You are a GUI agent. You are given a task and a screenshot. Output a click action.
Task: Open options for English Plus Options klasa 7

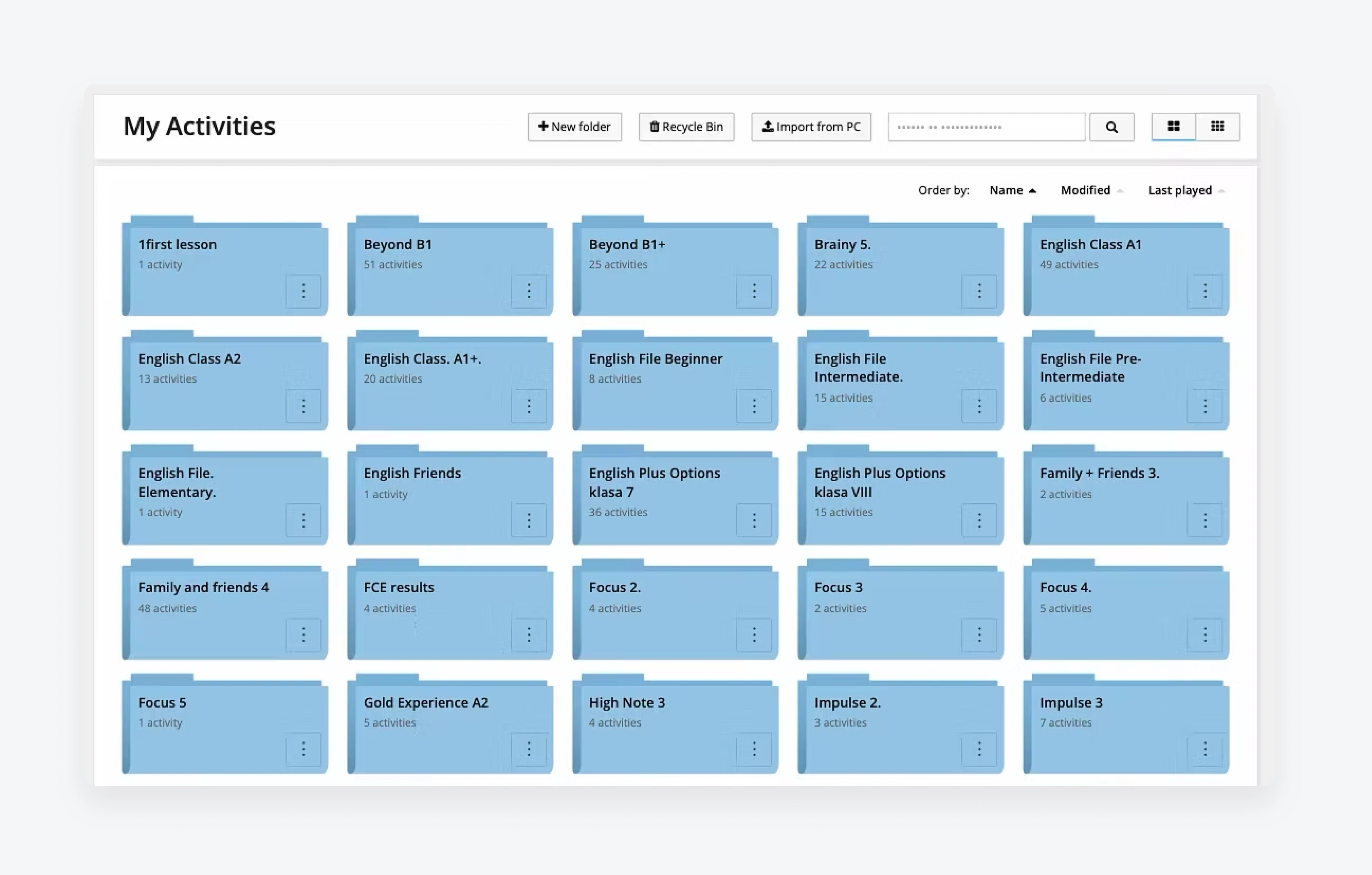point(754,520)
